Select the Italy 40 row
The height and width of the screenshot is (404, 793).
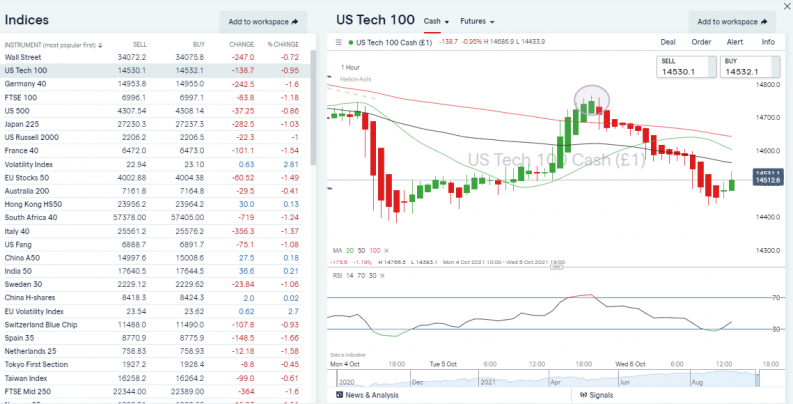point(153,231)
